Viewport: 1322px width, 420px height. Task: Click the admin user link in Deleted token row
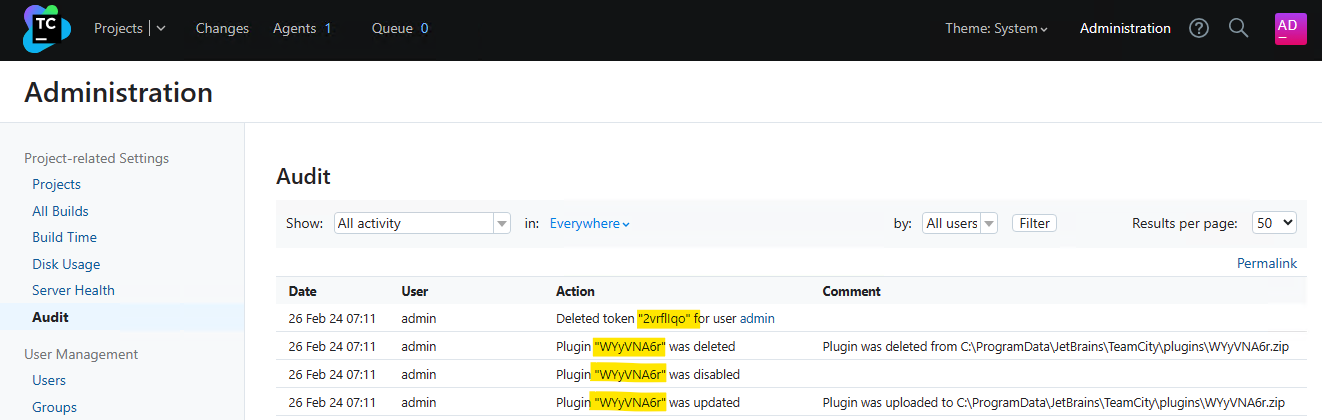coord(757,318)
